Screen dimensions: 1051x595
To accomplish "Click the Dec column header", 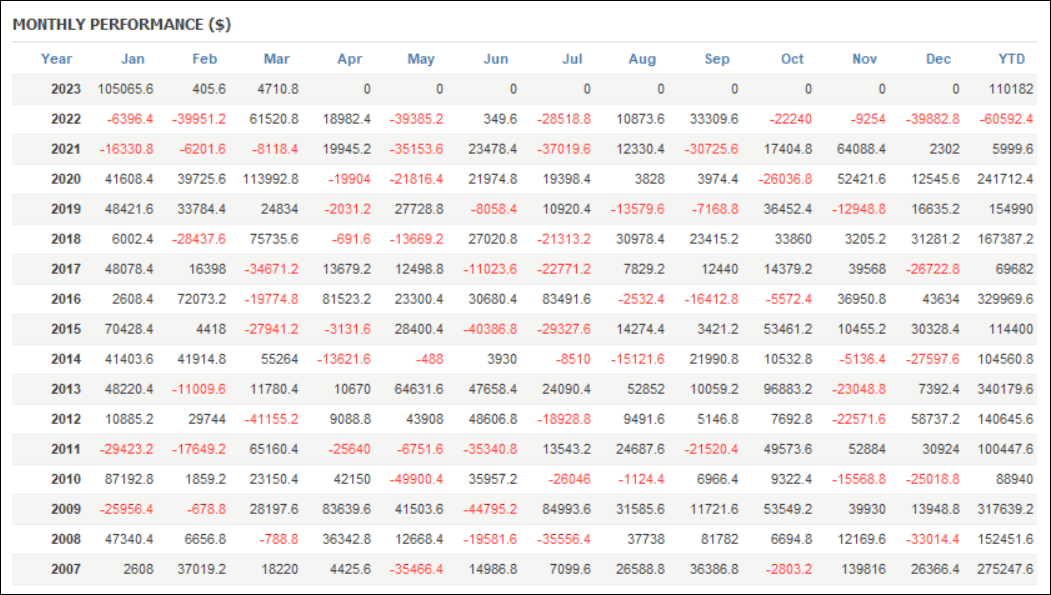I will tap(938, 59).
